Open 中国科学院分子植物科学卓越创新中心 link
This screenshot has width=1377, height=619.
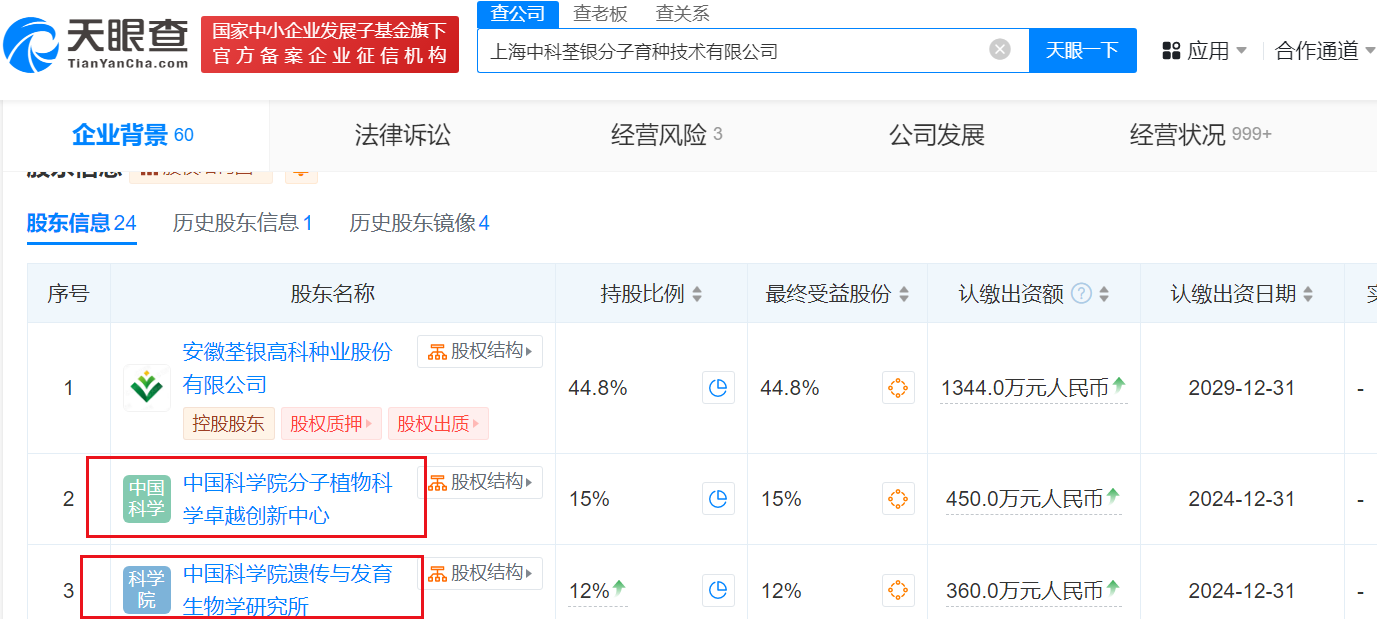[x=288, y=499]
